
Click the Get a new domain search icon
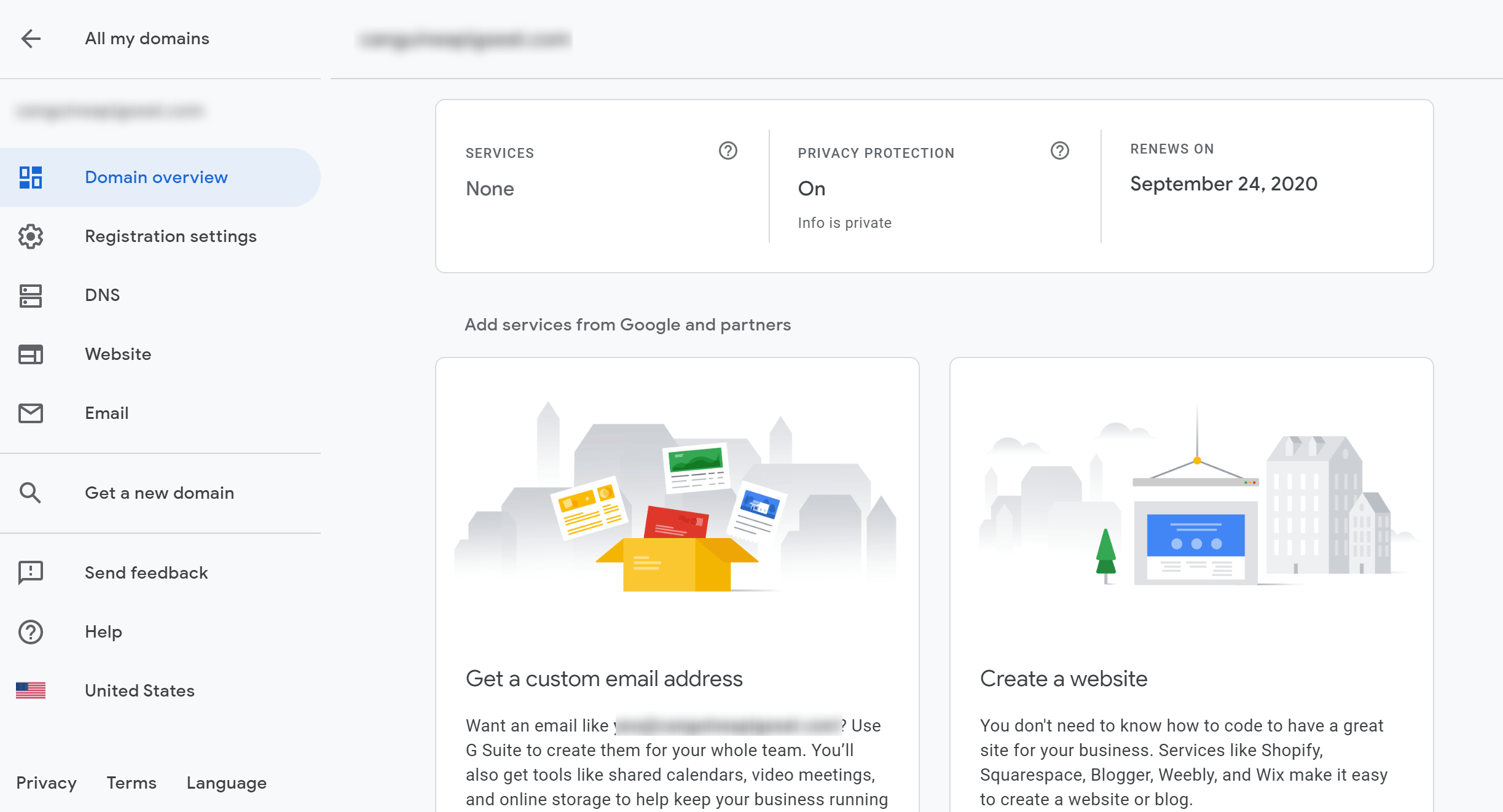(30, 491)
